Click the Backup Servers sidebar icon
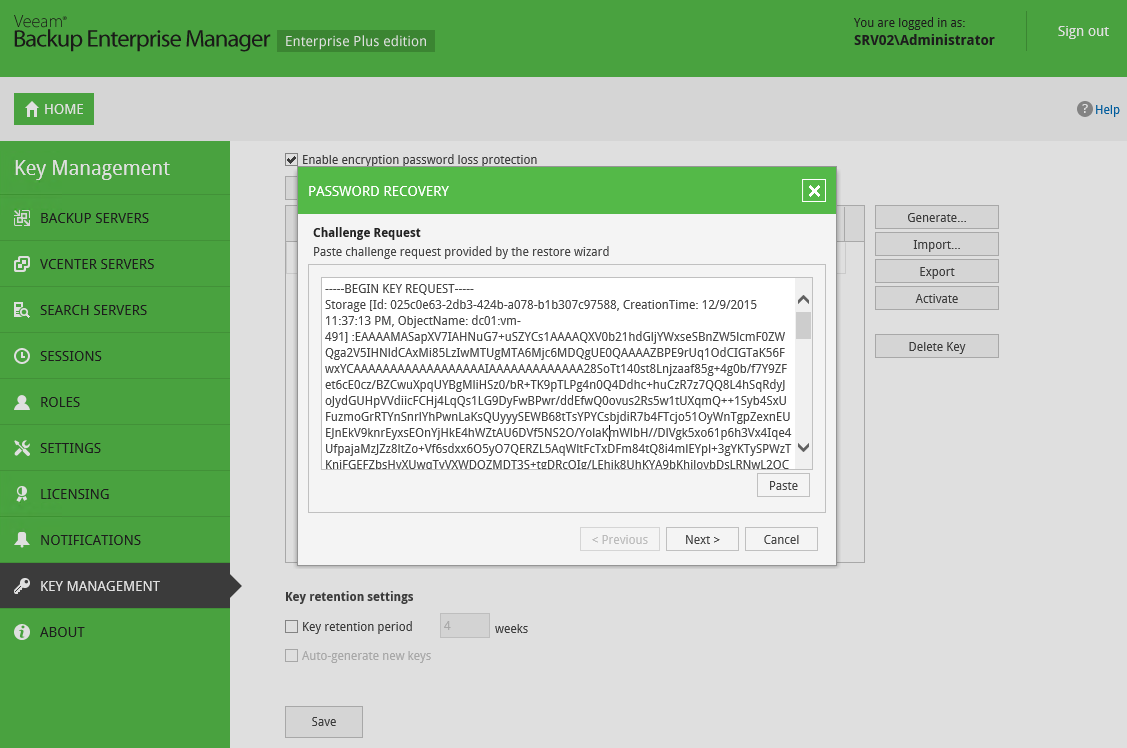The image size is (1127, 748). click(x=21, y=218)
